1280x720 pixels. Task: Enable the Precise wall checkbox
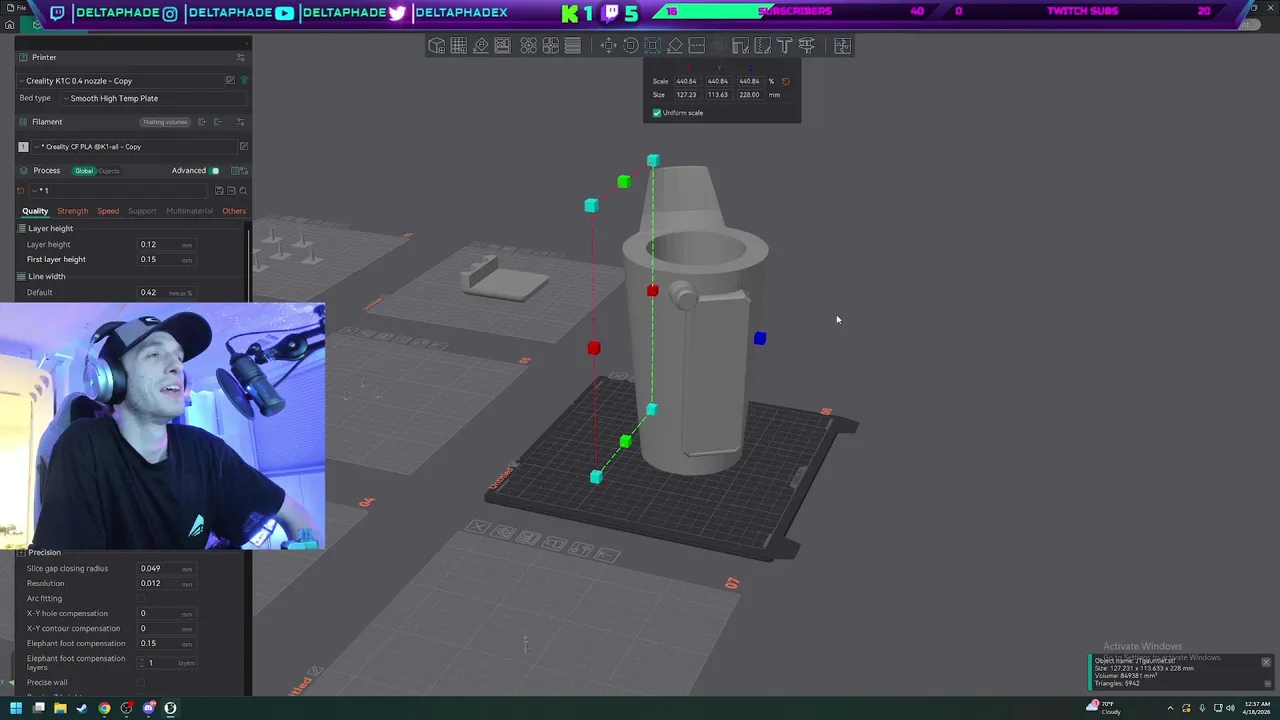click(x=141, y=682)
